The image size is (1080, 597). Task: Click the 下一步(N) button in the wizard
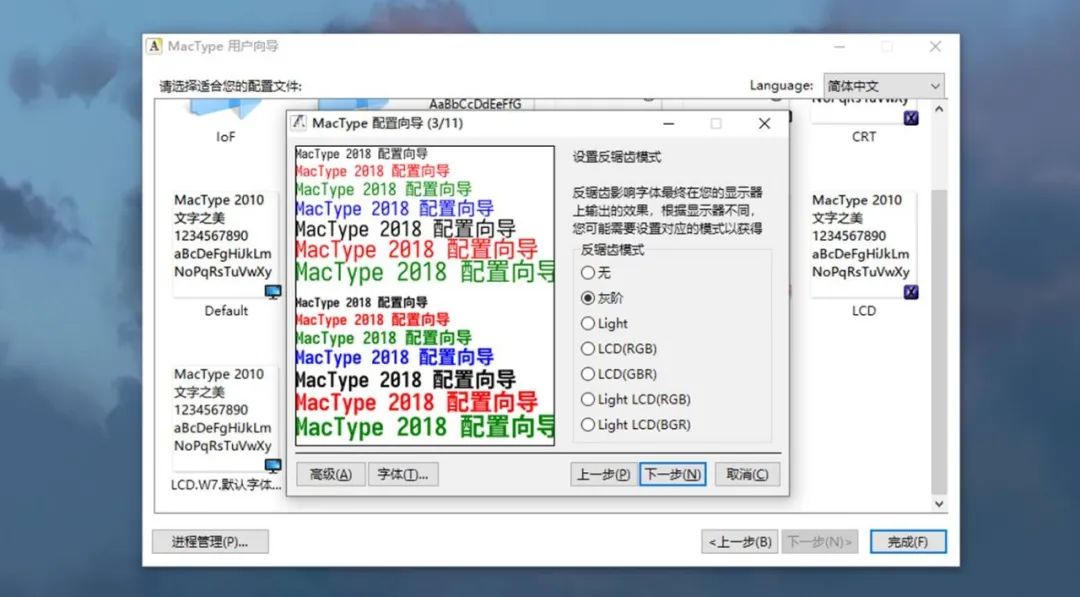coord(672,473)
